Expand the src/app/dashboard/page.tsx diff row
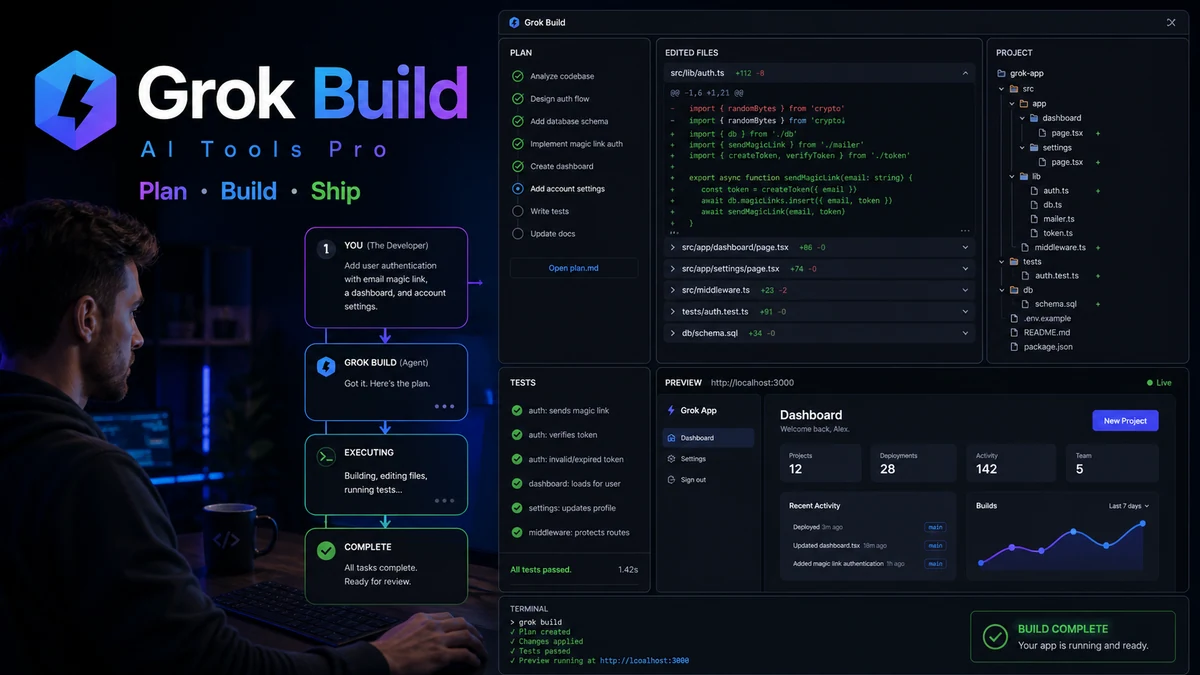Screen dimensions: 1200x675 coord(819,247)
